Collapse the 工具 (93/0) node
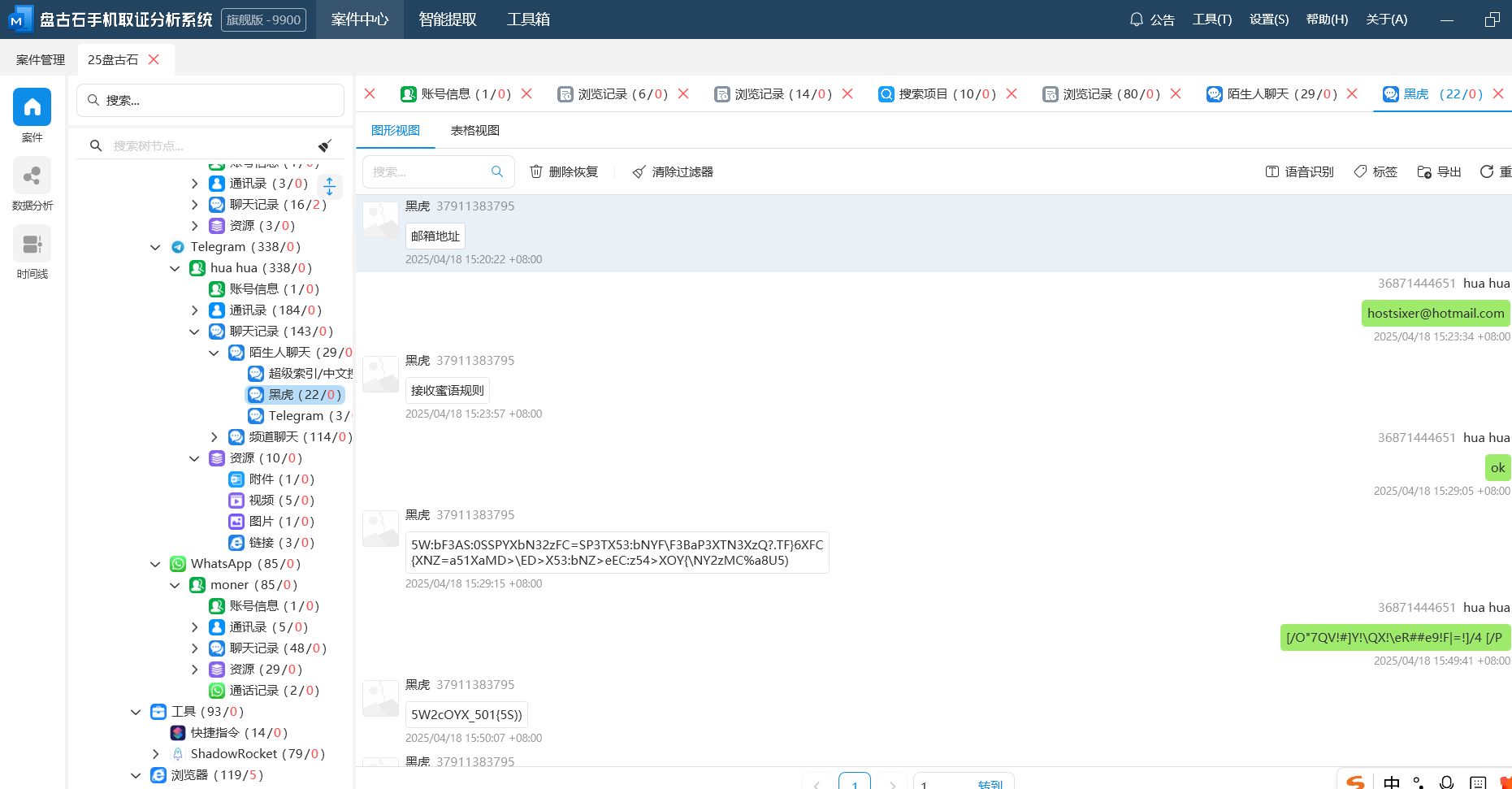1512x789 pixels. click(x=136, y=712)
